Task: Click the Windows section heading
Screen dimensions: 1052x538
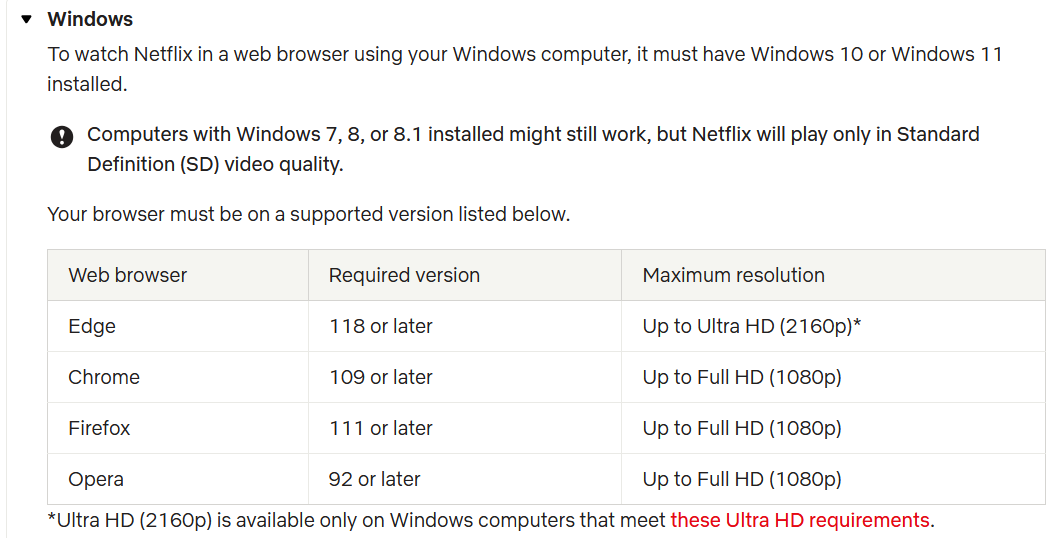Action: coord(90,19)
